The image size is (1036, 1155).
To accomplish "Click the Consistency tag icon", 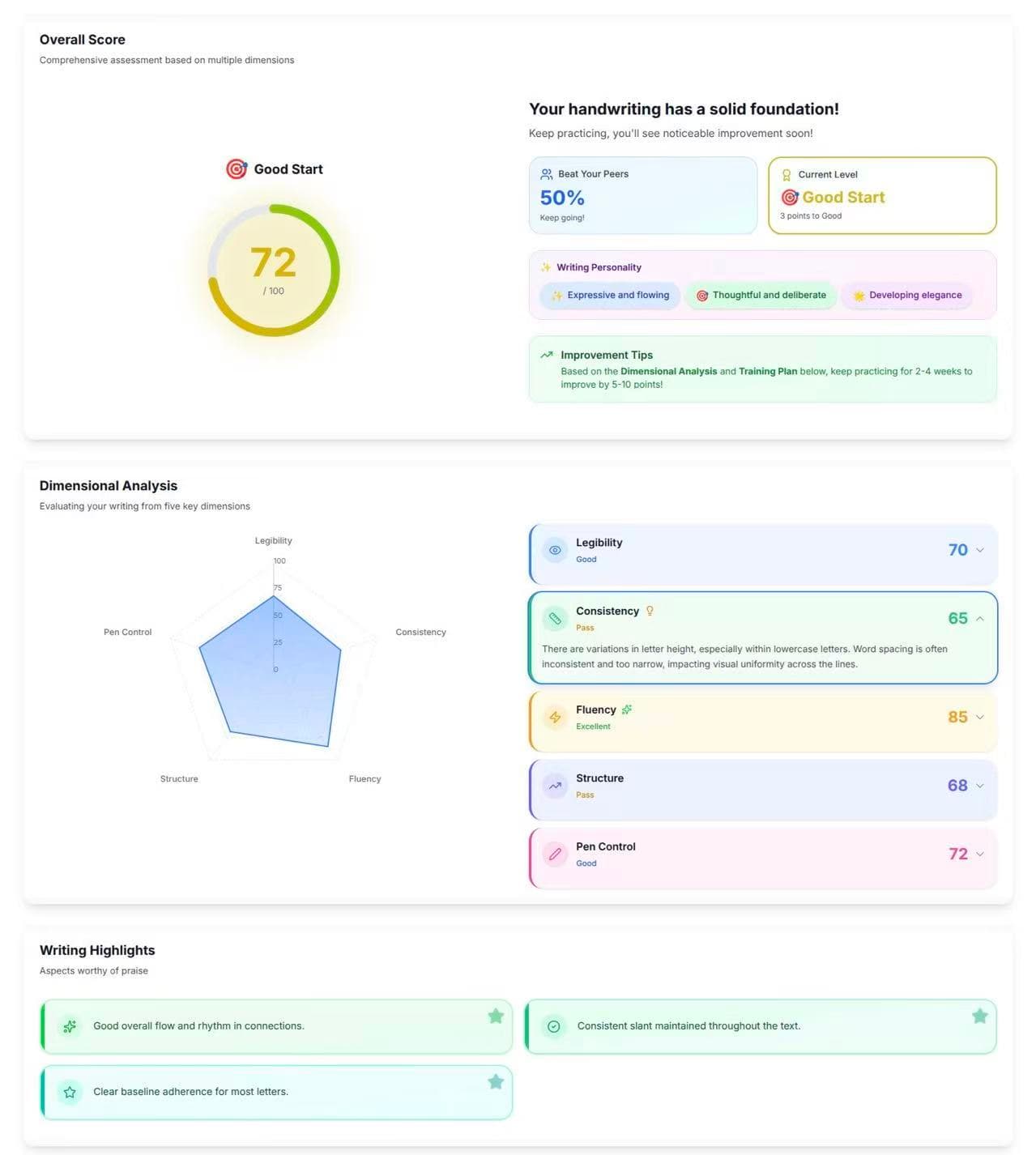I will 555,618.
